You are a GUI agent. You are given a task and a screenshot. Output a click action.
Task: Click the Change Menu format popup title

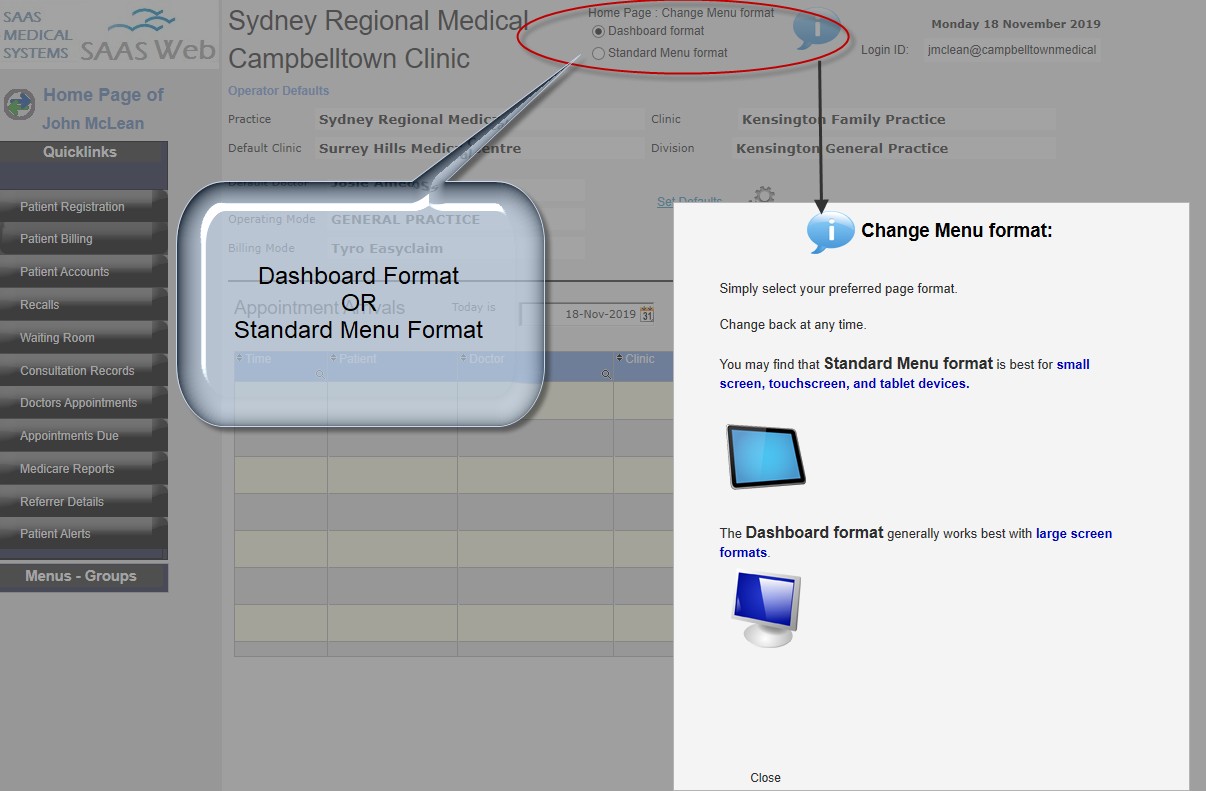tap(957, 231)
